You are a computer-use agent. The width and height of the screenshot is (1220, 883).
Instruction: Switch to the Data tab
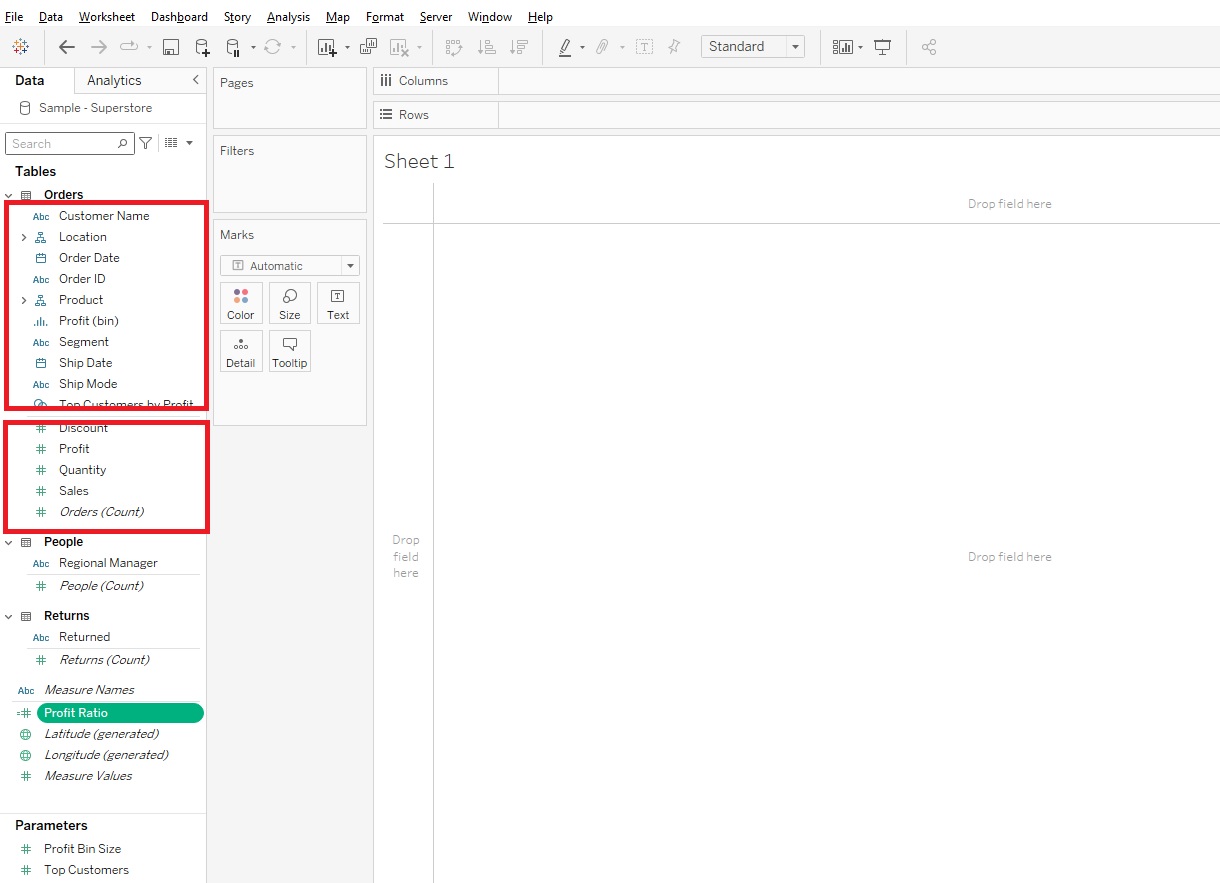click(30, 80)
